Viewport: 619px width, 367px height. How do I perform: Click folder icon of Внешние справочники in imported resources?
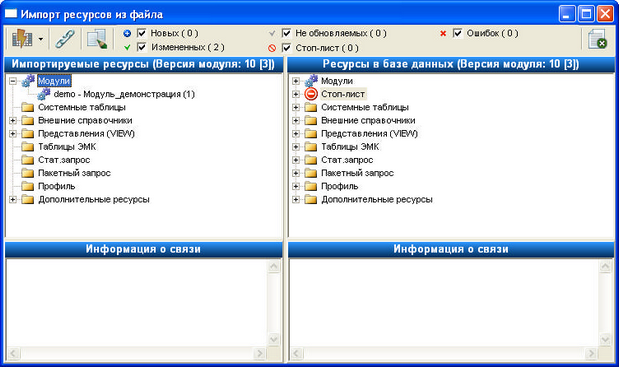click(x=28, y=120)
